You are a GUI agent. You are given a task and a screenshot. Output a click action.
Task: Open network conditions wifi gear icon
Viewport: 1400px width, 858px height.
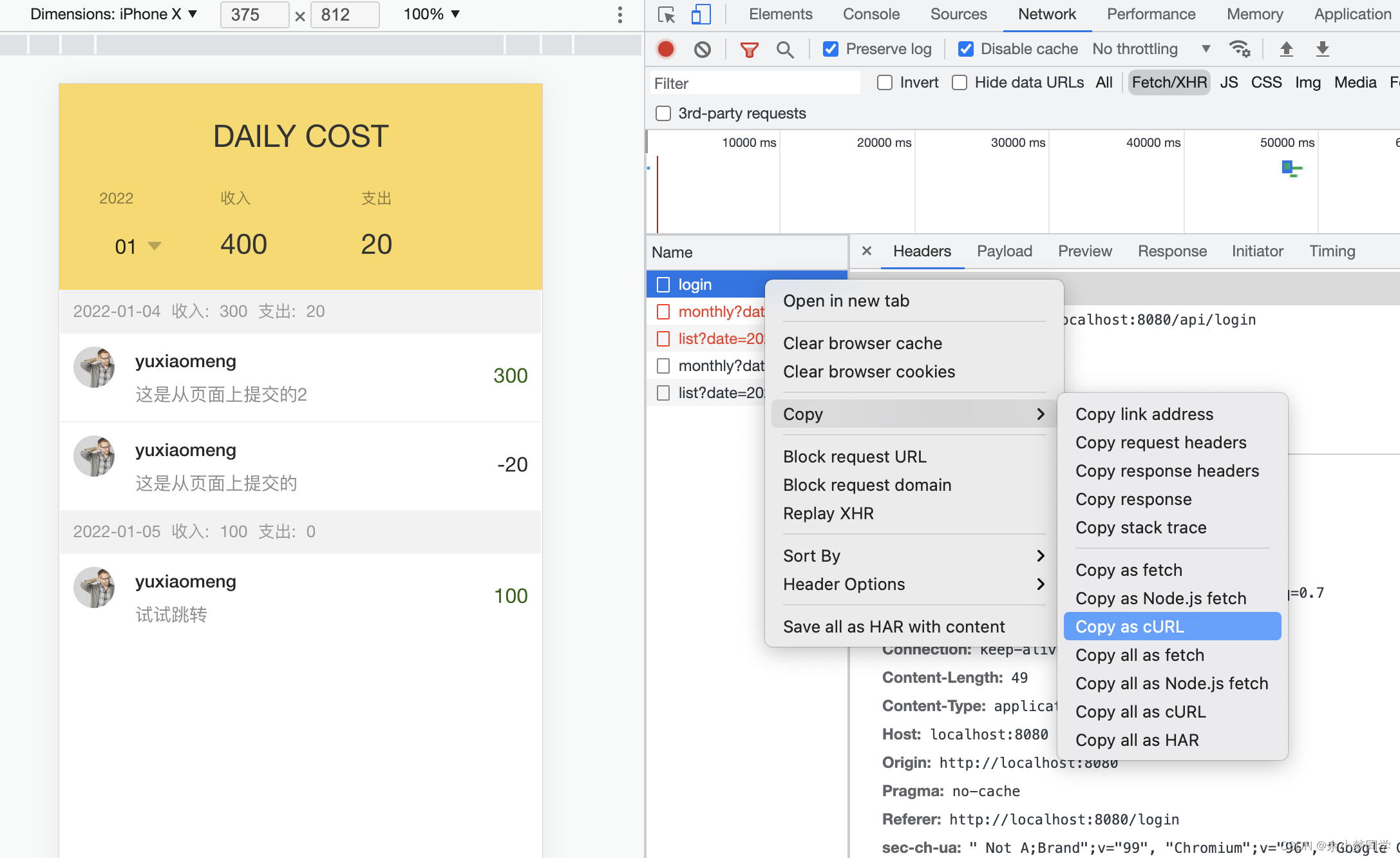(1240, 49)
